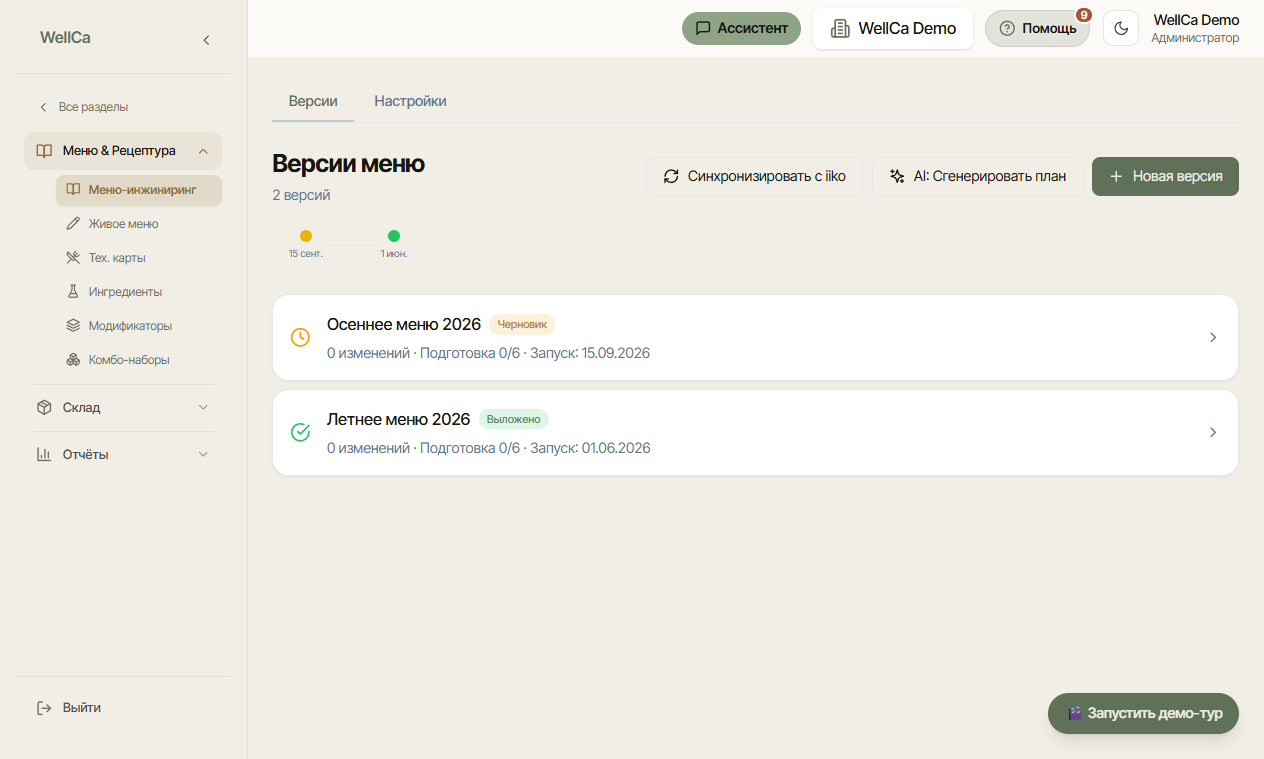
Task: Click the Все разделы back chevron
Action: click(x=43, y=107)
